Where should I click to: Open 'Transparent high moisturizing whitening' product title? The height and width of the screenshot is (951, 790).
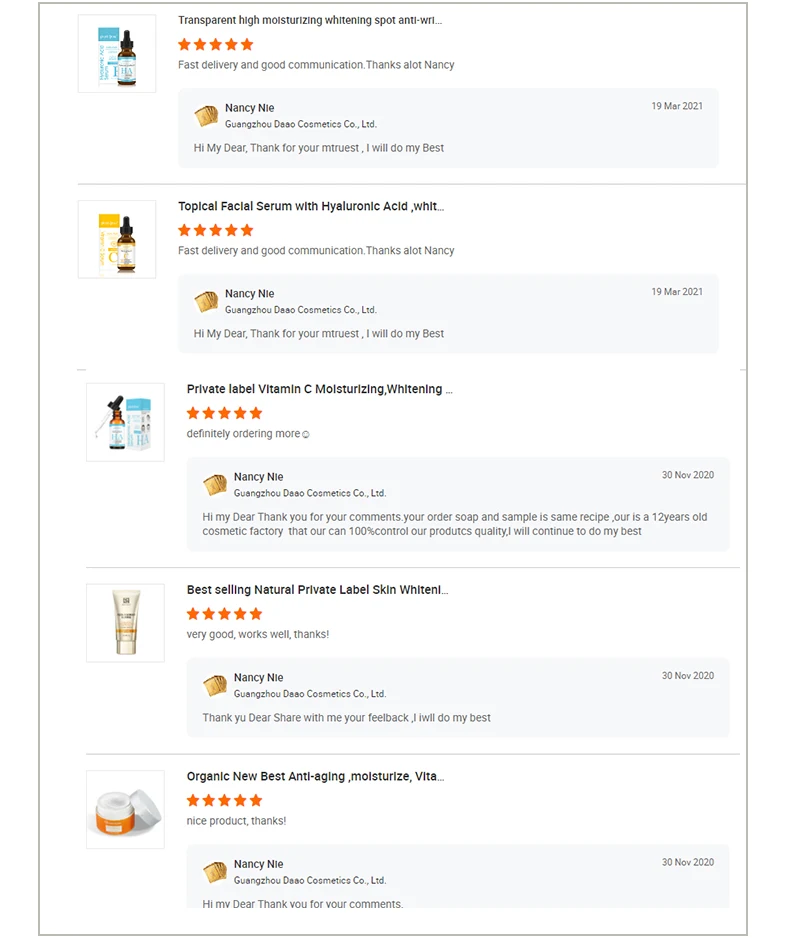click(x=310, y=20)
